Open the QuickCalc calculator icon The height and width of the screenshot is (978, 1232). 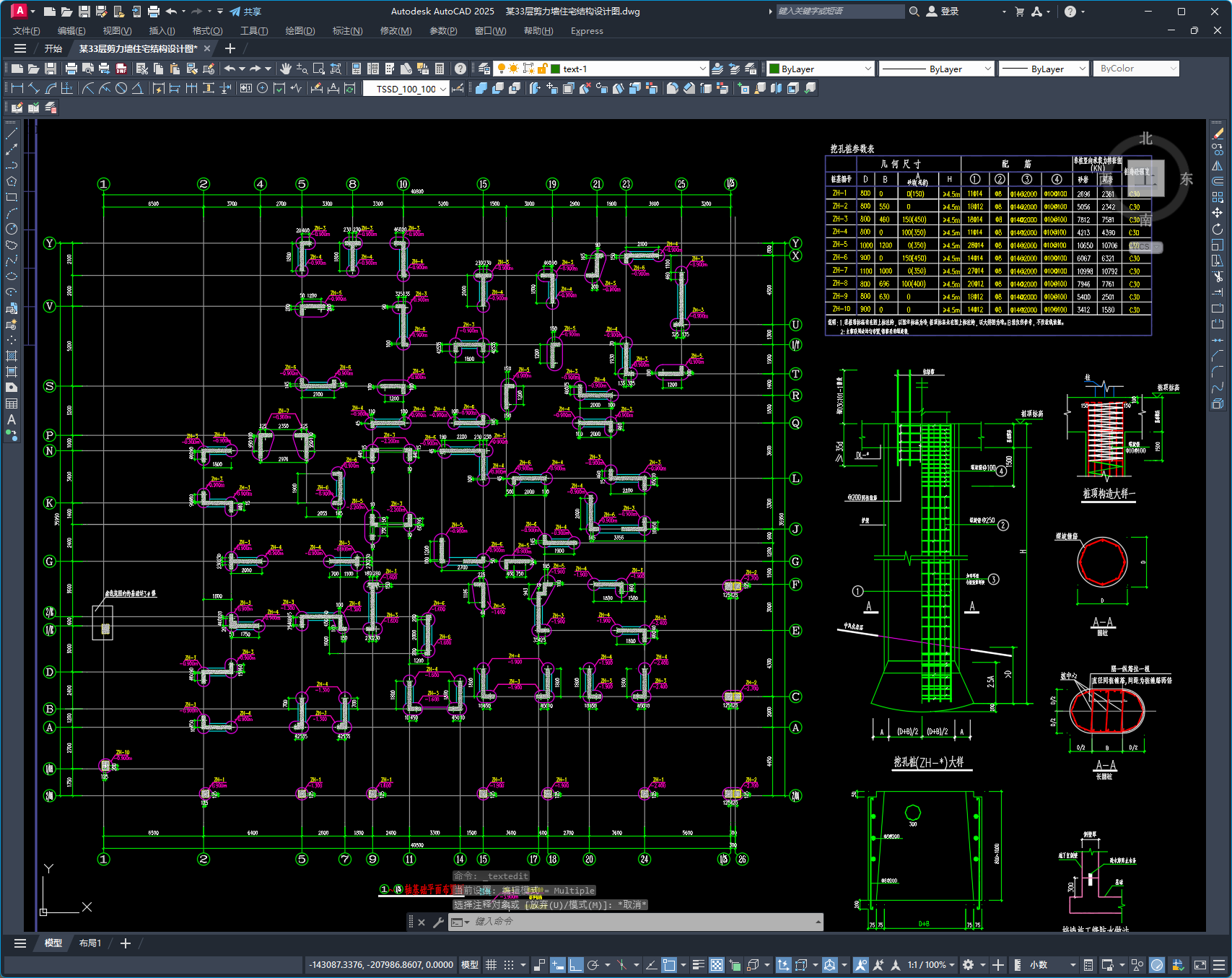click(440, 69)
